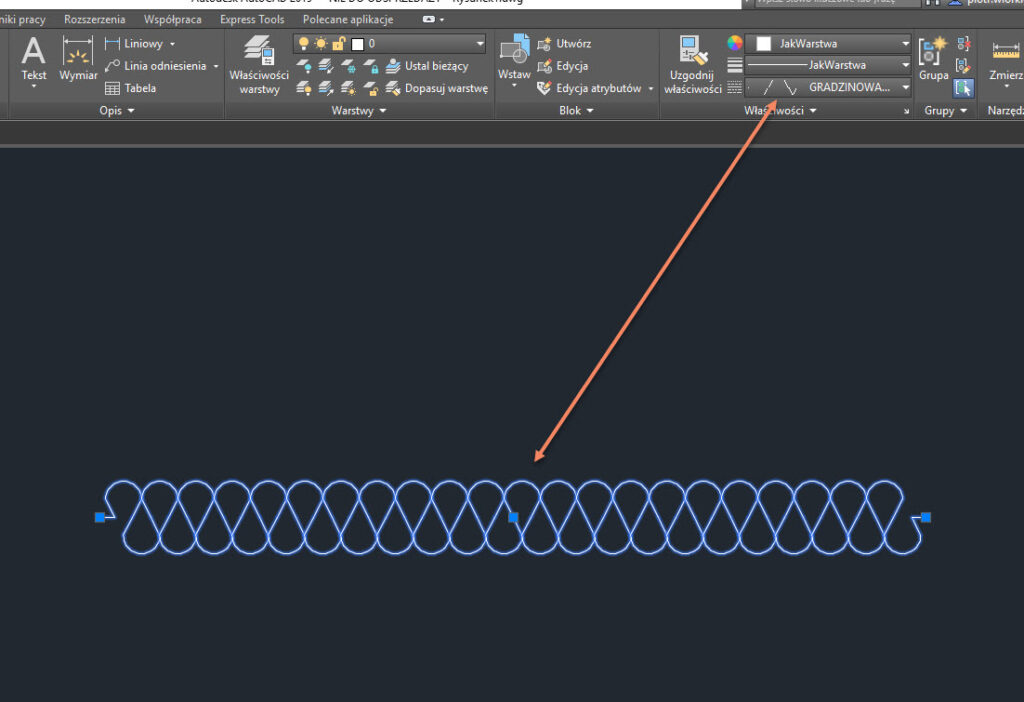Select the Tekst (text) tool

[34, 60]
